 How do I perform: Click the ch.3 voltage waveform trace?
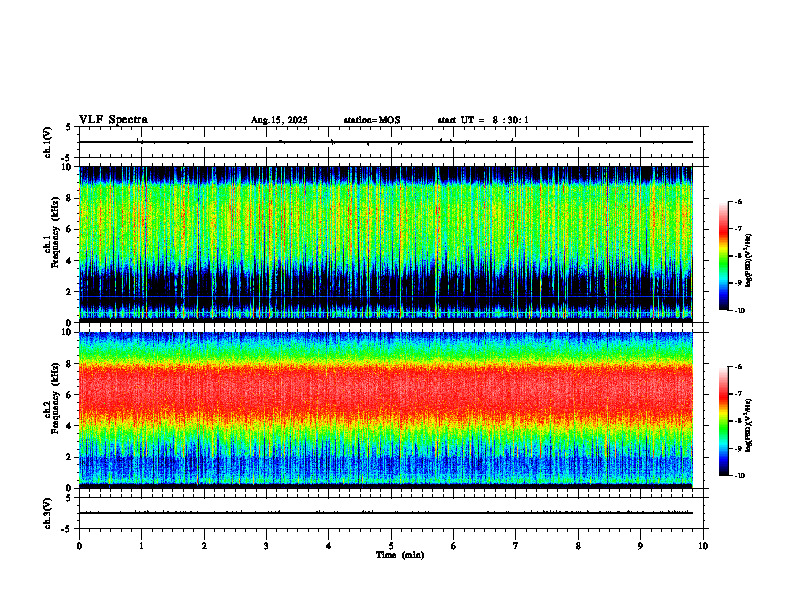pos(386,513)
